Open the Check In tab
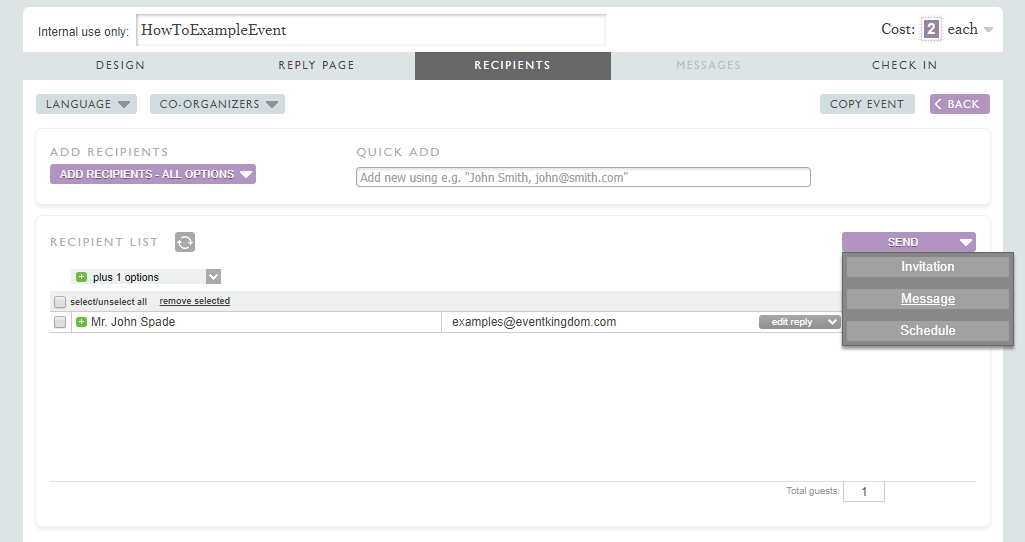The image size is (1025, 542). (904, 65)
